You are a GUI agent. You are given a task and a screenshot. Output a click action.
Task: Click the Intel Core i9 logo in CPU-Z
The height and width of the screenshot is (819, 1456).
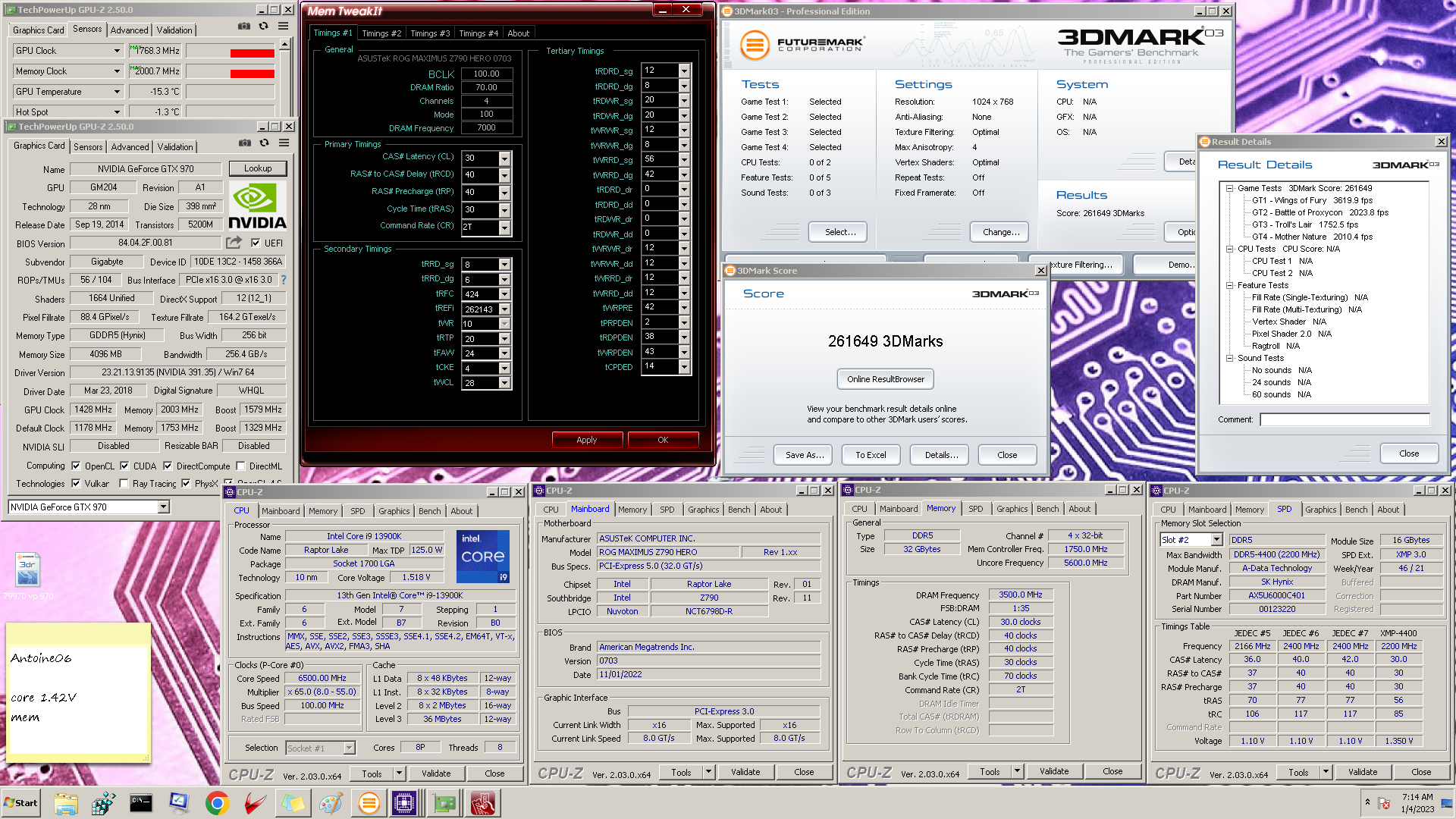[x=483, y=557]
